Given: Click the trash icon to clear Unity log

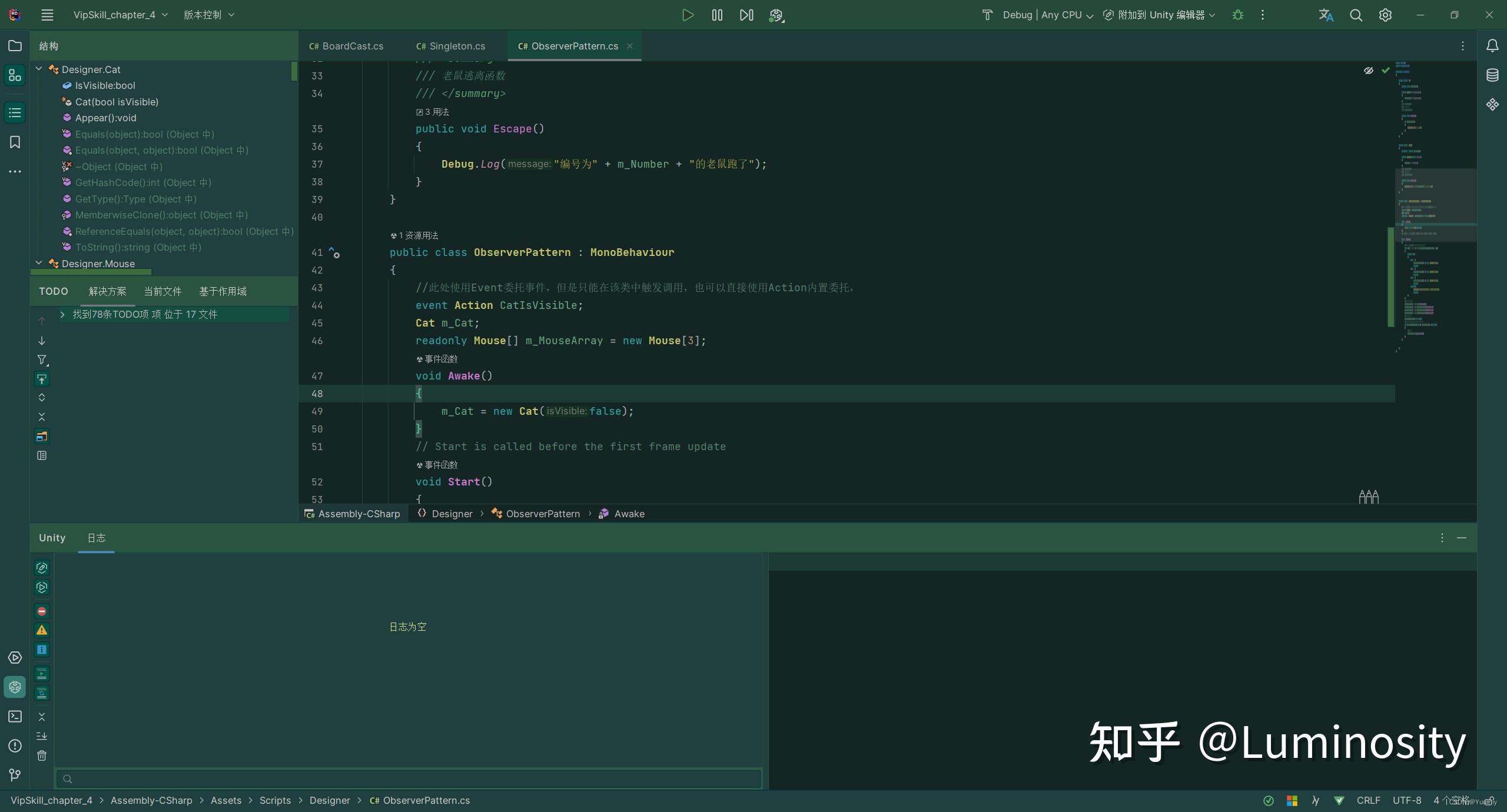Looking at the screenshot, I should 41,756.
